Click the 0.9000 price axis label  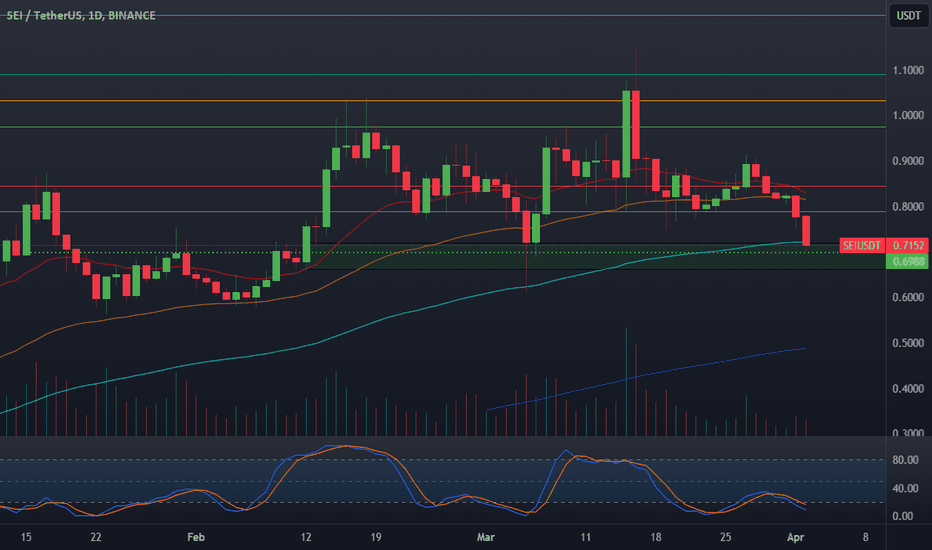coord(908,161)
